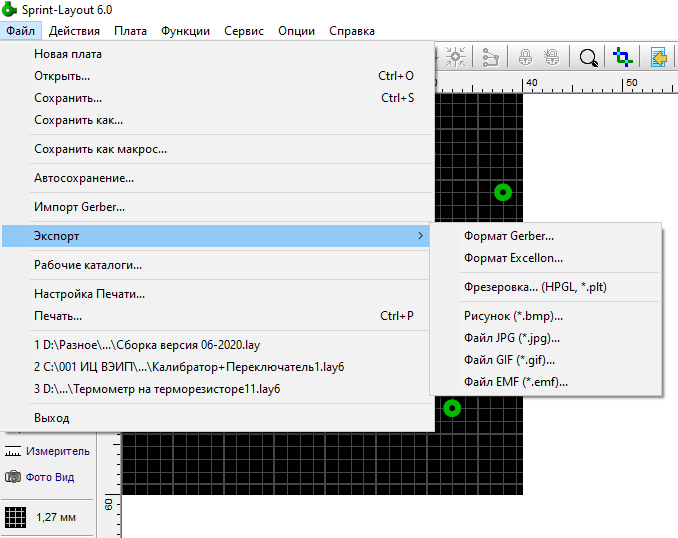Activate the snap-to-grid toolbar icon
The image size is (678, 538).
click(456, 57)
